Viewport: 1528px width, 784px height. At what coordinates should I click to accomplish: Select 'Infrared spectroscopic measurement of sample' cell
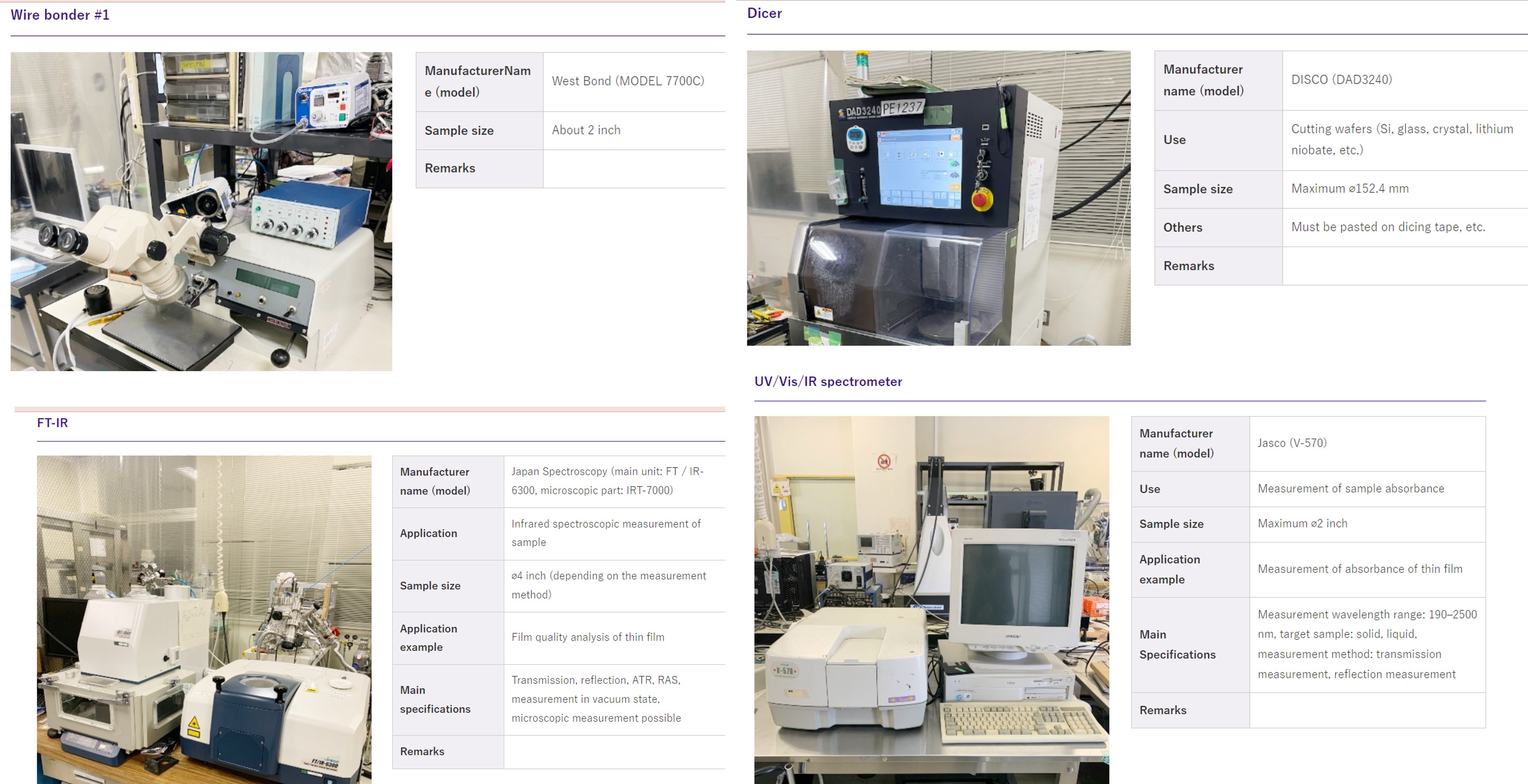614,534
